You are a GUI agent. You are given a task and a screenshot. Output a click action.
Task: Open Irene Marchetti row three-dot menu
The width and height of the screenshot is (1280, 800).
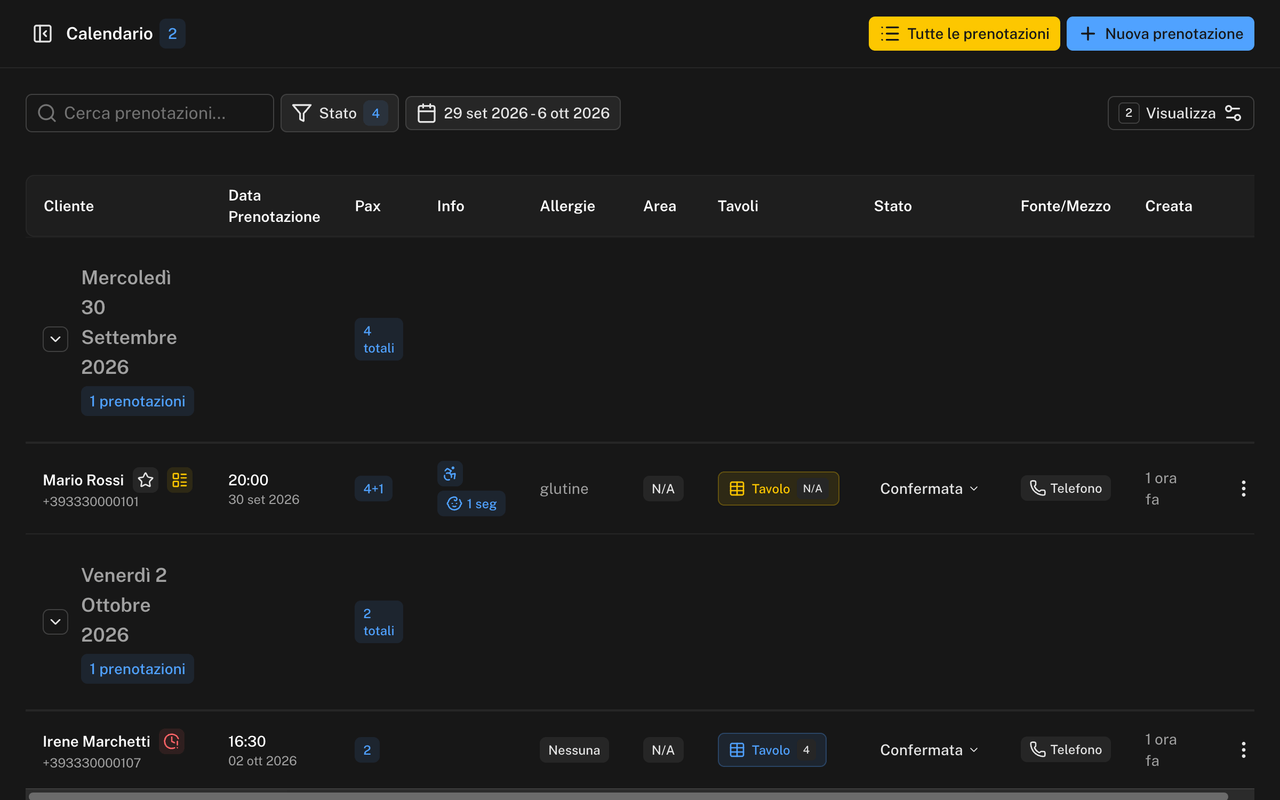pos(1243,750)
